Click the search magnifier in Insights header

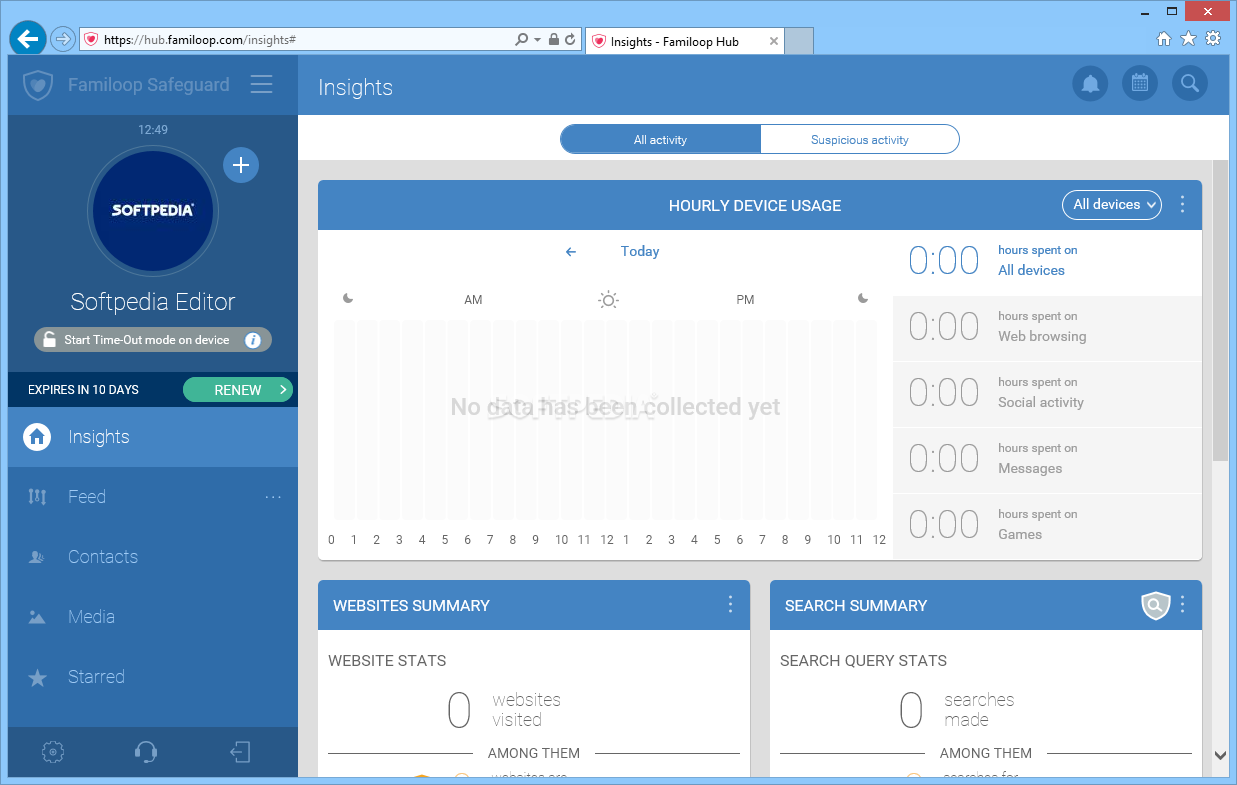[1189, 84]
